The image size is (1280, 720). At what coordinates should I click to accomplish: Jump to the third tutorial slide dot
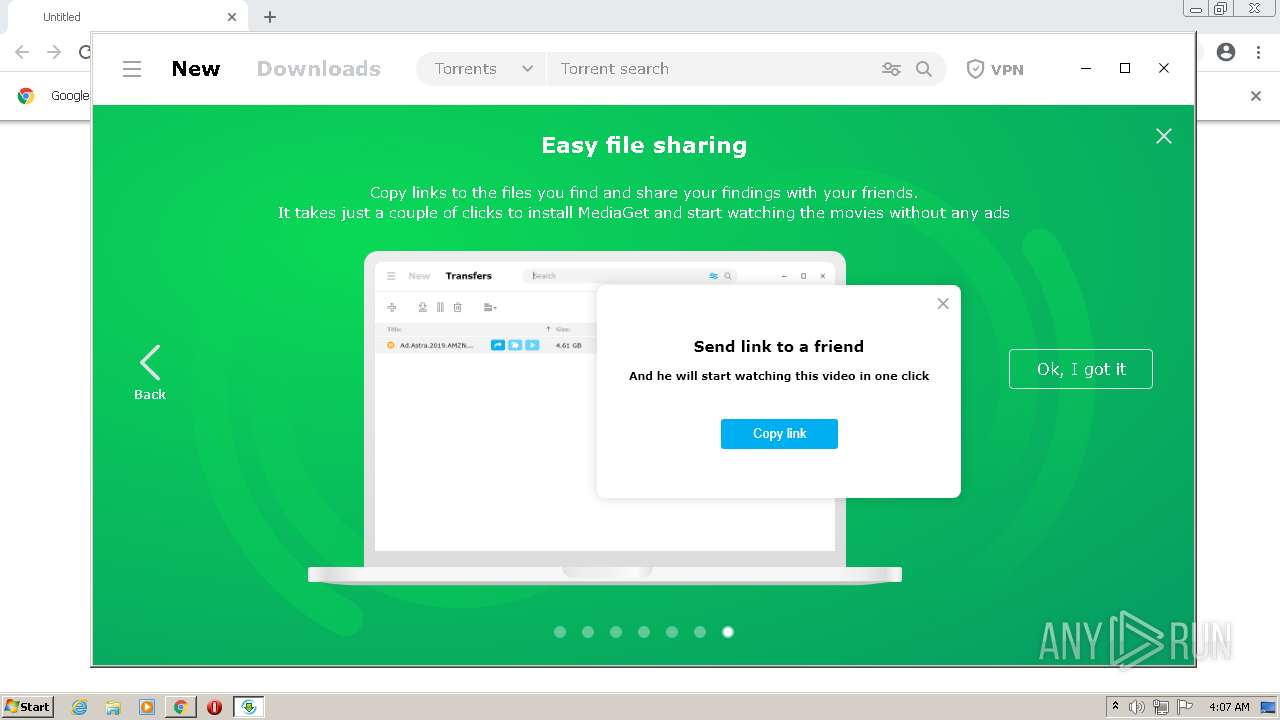616,632
